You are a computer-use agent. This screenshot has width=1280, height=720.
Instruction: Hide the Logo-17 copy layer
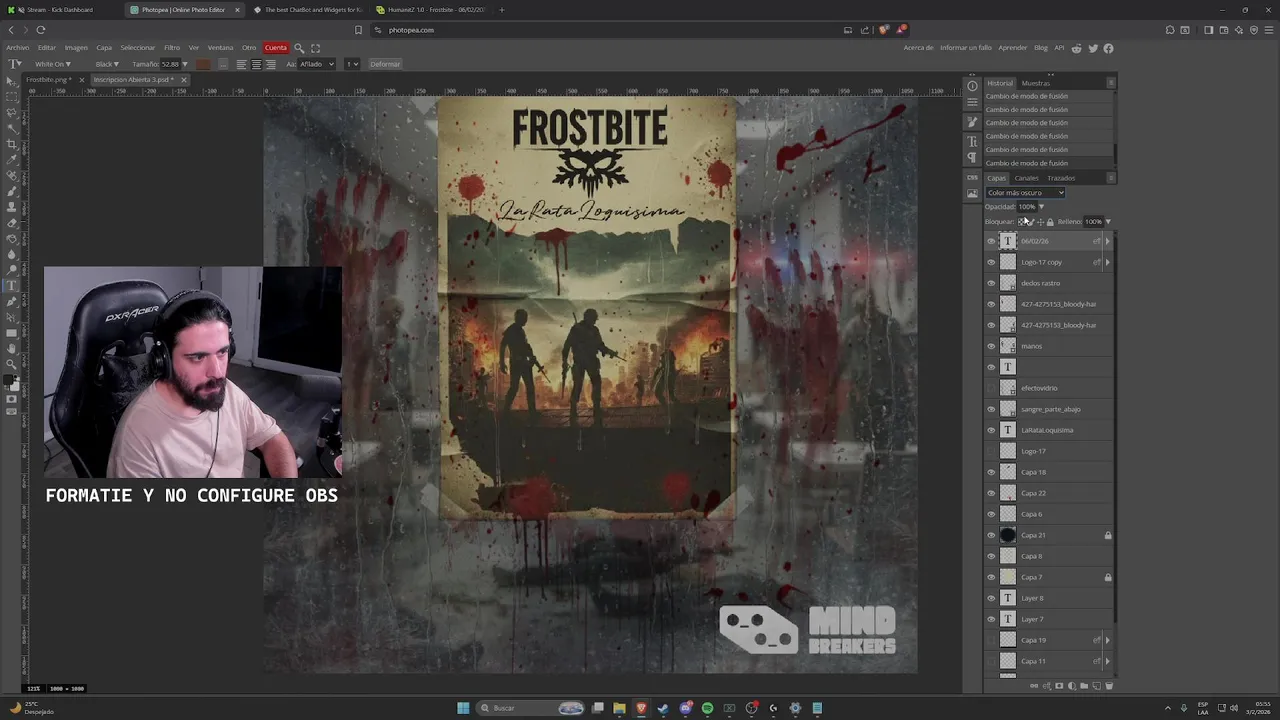coord(991,262)
